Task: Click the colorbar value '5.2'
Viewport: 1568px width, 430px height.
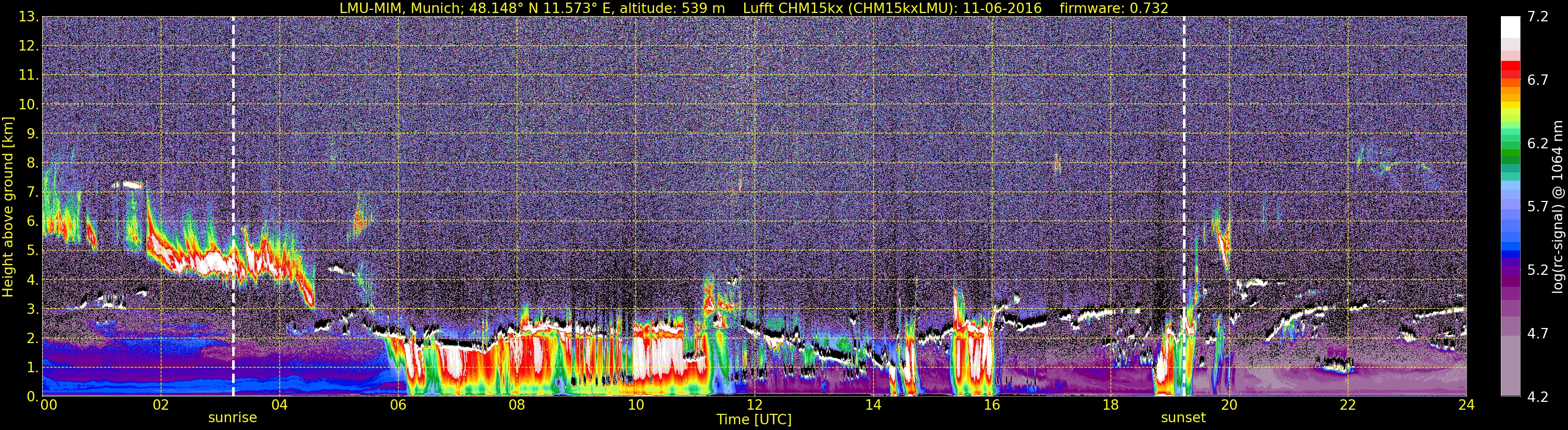Action: pos(1538,270)
